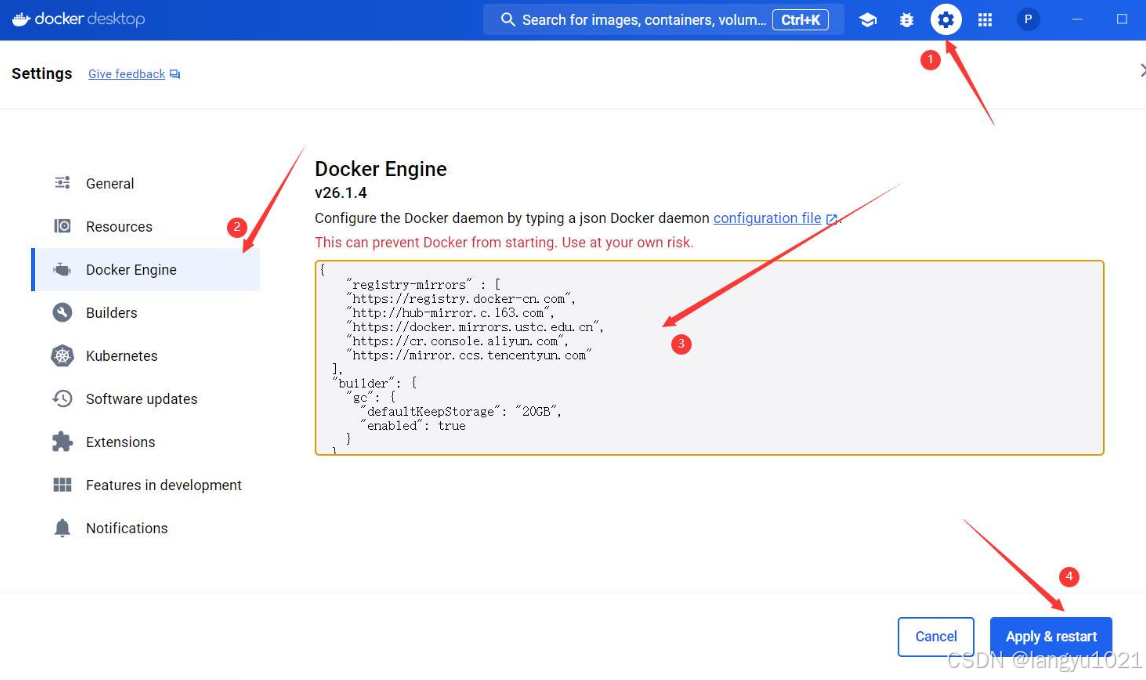Click the Ctrl+K shortcut badge
The width and height of the screenshot is (1146, 680).
(x=800, y=20)
